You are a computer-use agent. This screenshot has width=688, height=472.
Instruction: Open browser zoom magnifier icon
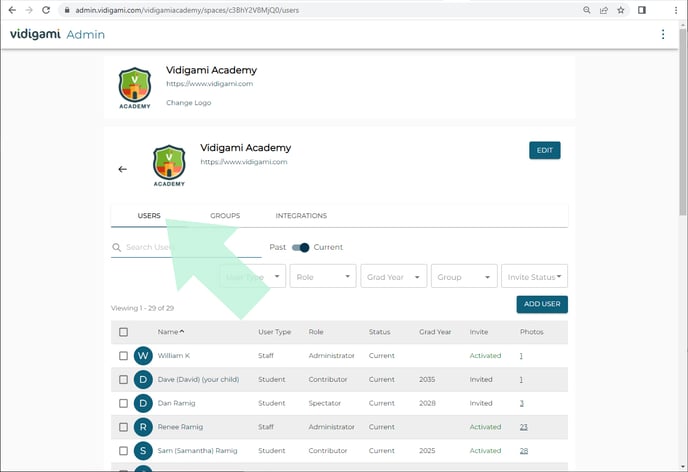(x=587, y=10)
